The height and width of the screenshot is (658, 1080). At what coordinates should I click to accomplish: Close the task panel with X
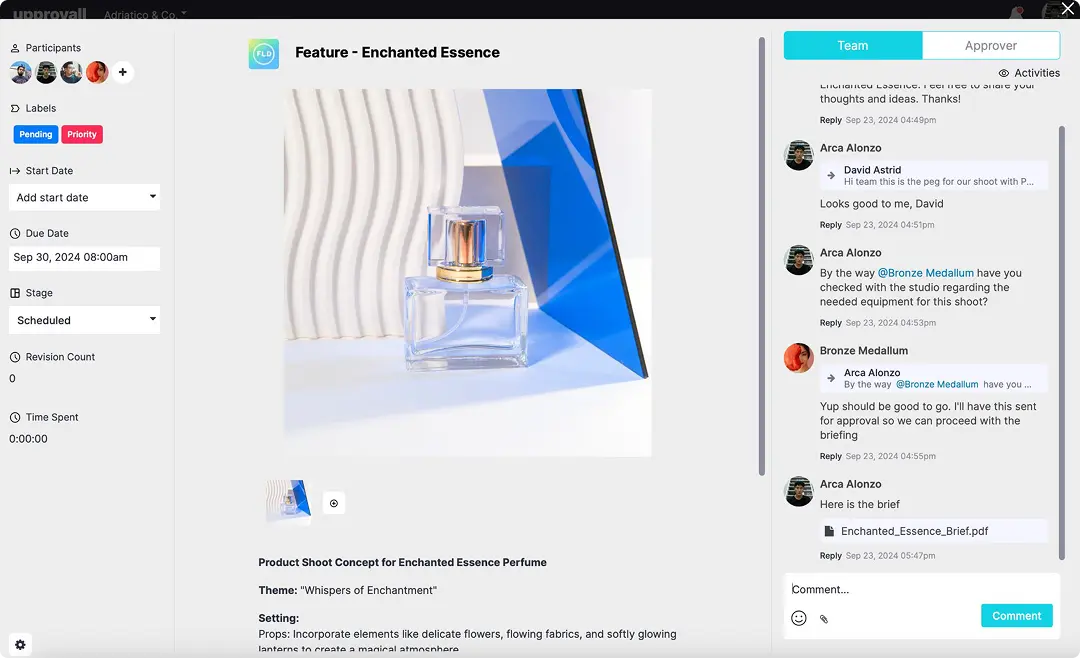[x=1067, y=9]
